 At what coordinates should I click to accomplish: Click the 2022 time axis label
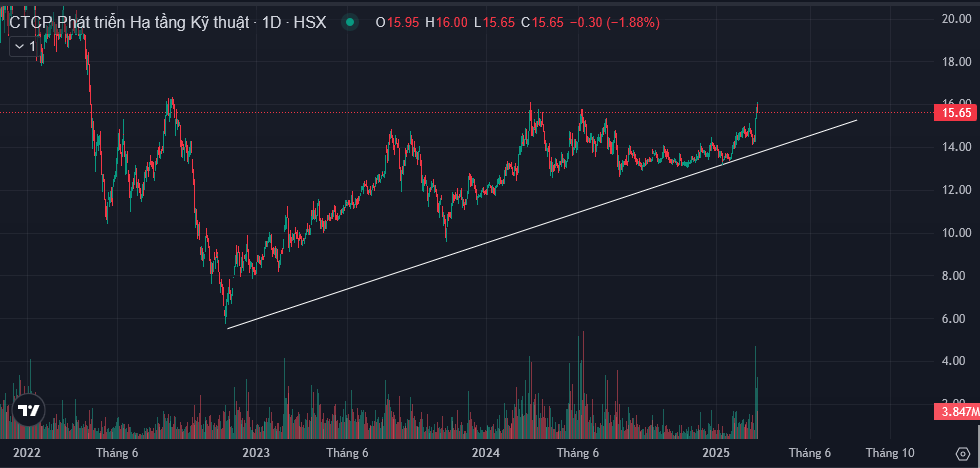27,453
